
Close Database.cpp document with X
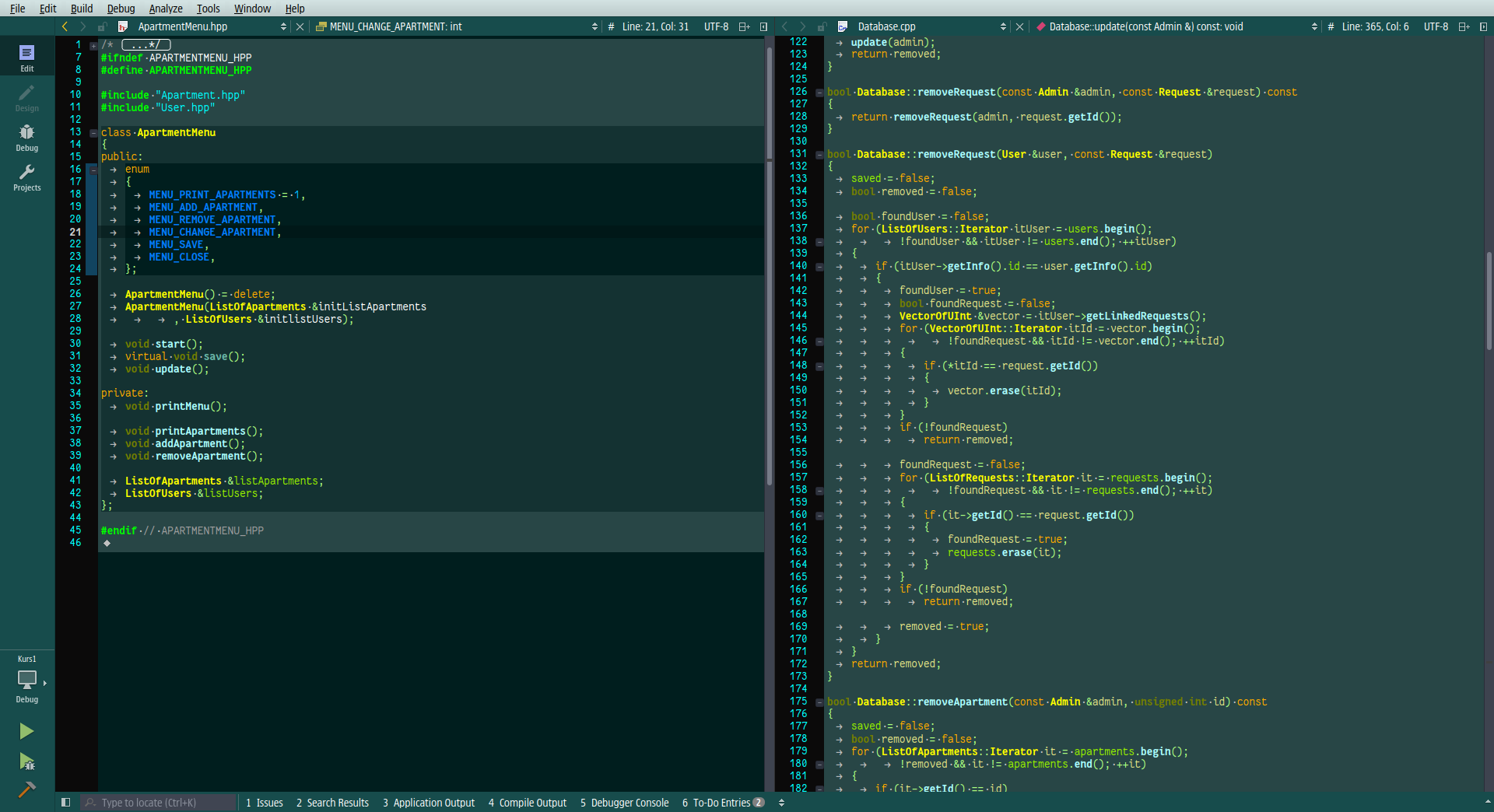1020,26
